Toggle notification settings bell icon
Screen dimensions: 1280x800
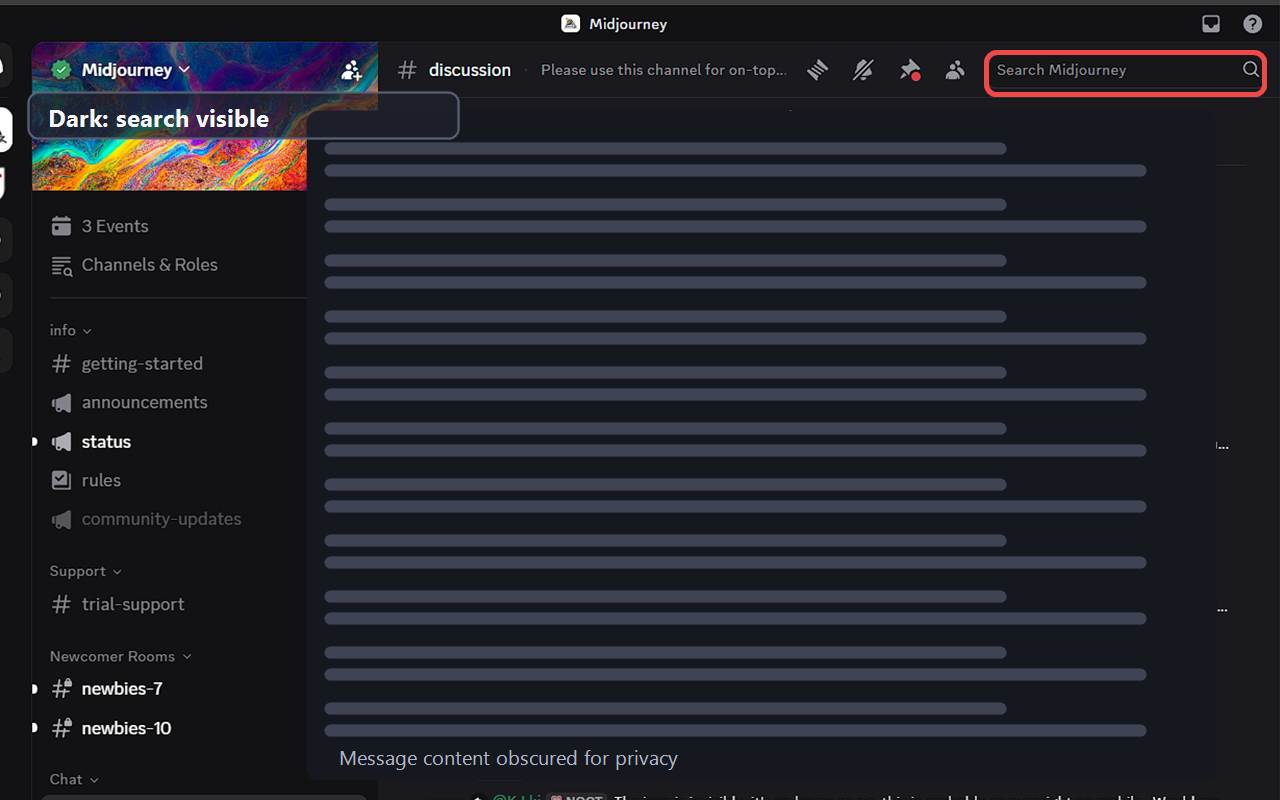click(x=863, y=70)
